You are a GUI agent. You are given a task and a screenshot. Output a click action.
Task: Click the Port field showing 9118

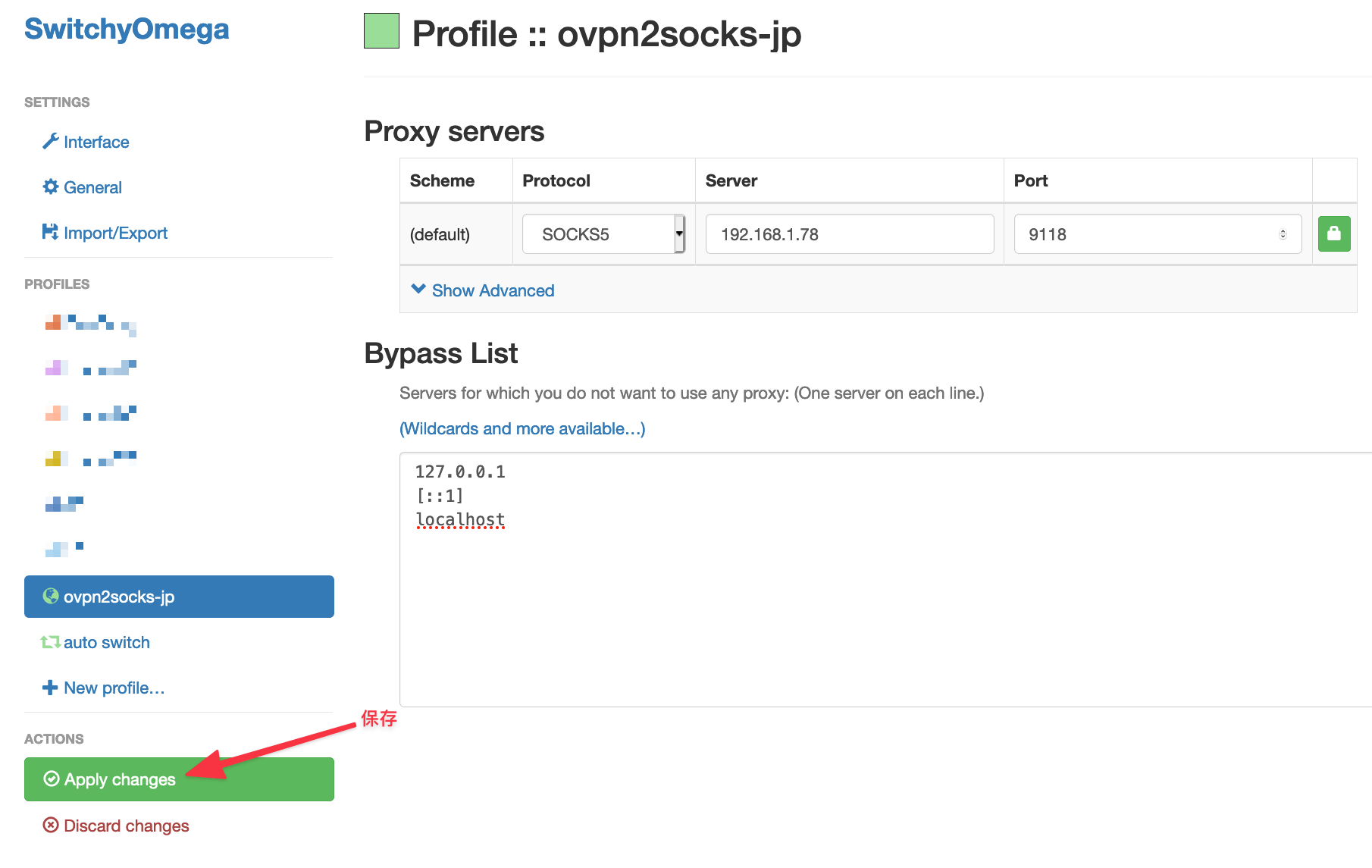coord(1157,234)
